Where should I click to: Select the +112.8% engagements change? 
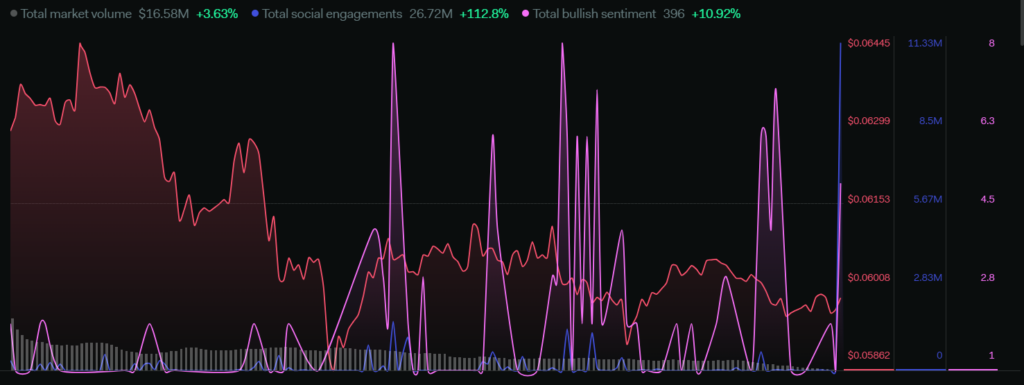coord(484,13)
